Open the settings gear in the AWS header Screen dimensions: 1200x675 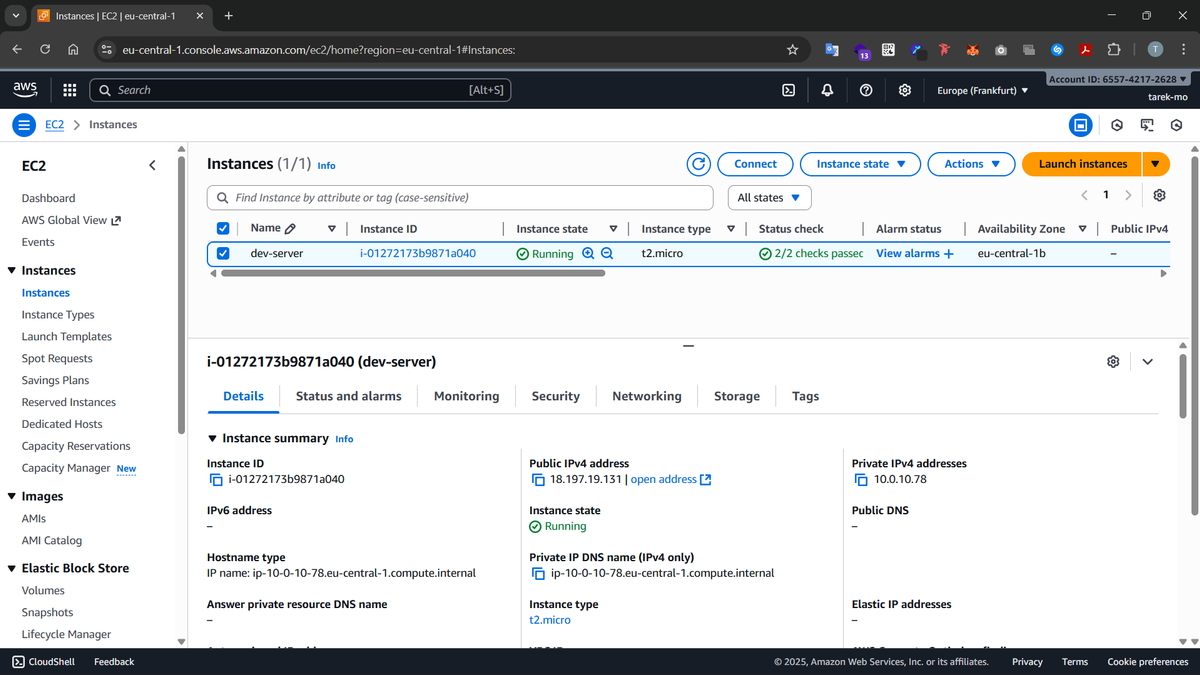click(x=905, y=90)
